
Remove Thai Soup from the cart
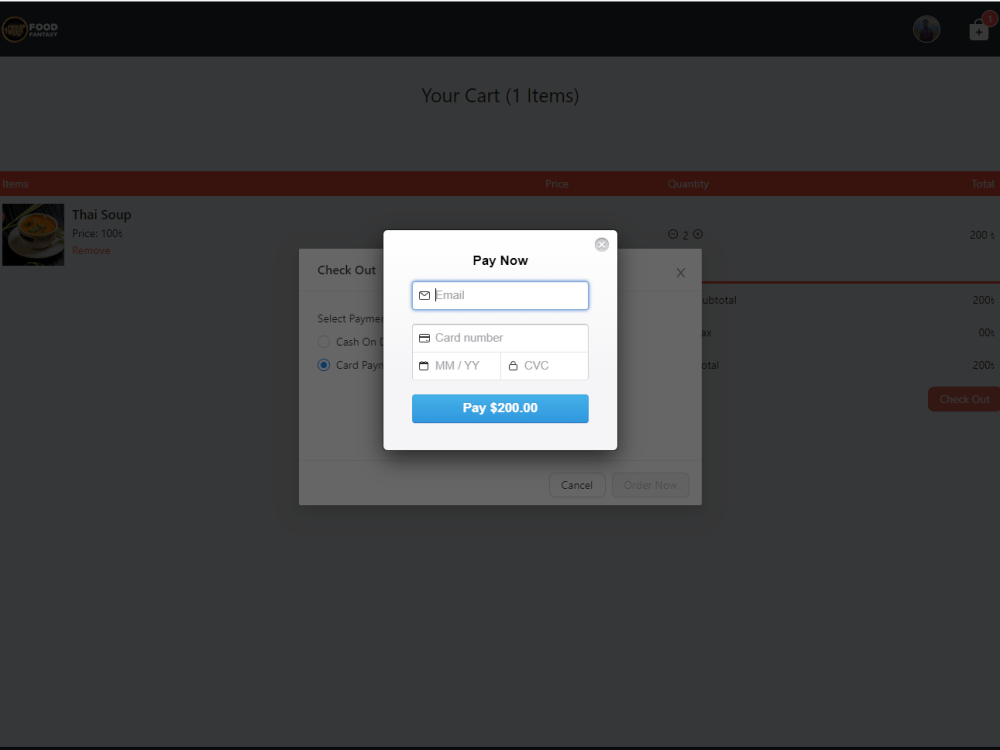tap(91, 251)
